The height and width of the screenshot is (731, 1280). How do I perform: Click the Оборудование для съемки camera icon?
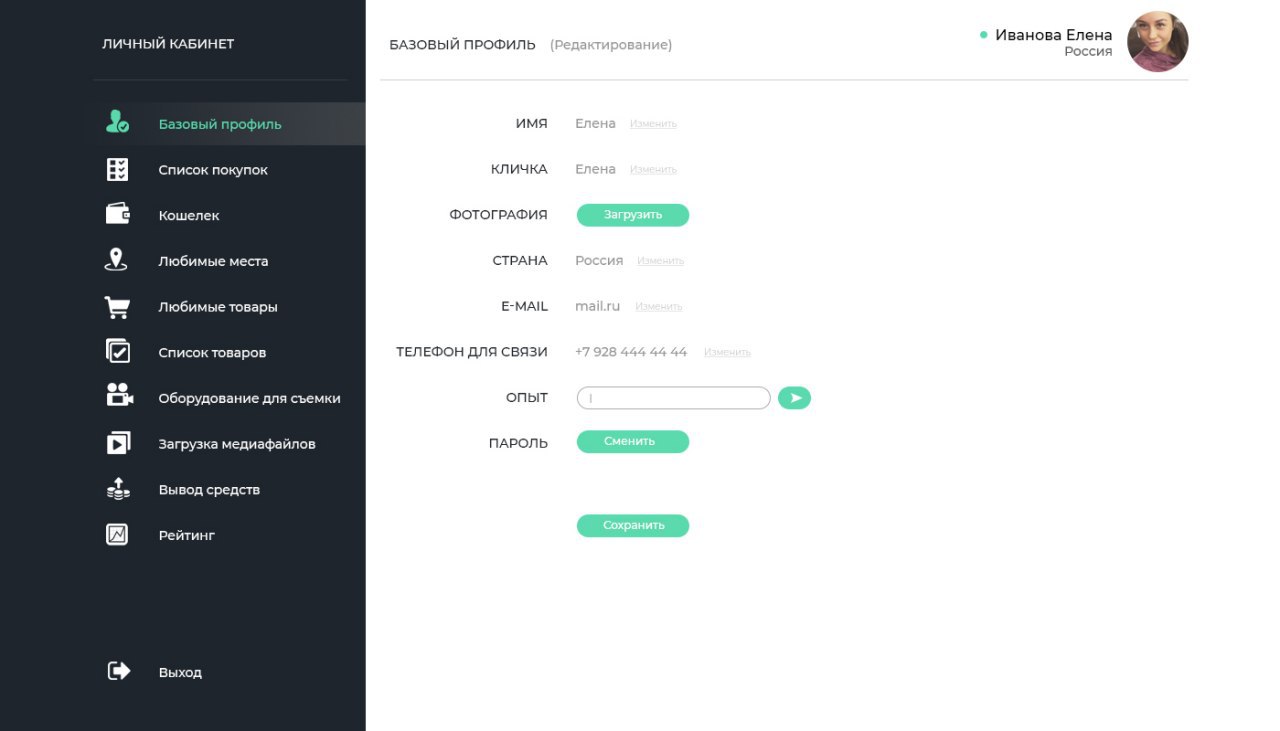120,397
